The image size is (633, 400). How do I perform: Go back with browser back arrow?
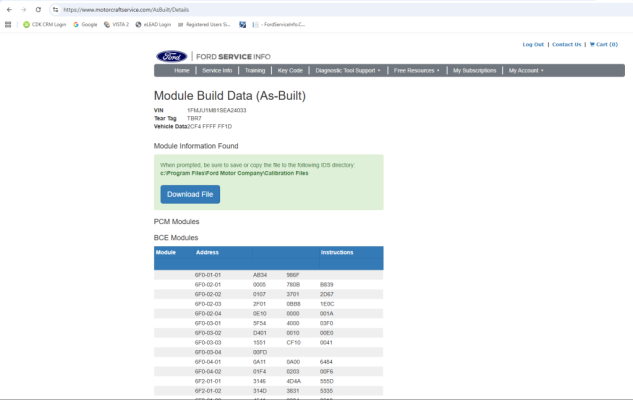click(9, 10)
